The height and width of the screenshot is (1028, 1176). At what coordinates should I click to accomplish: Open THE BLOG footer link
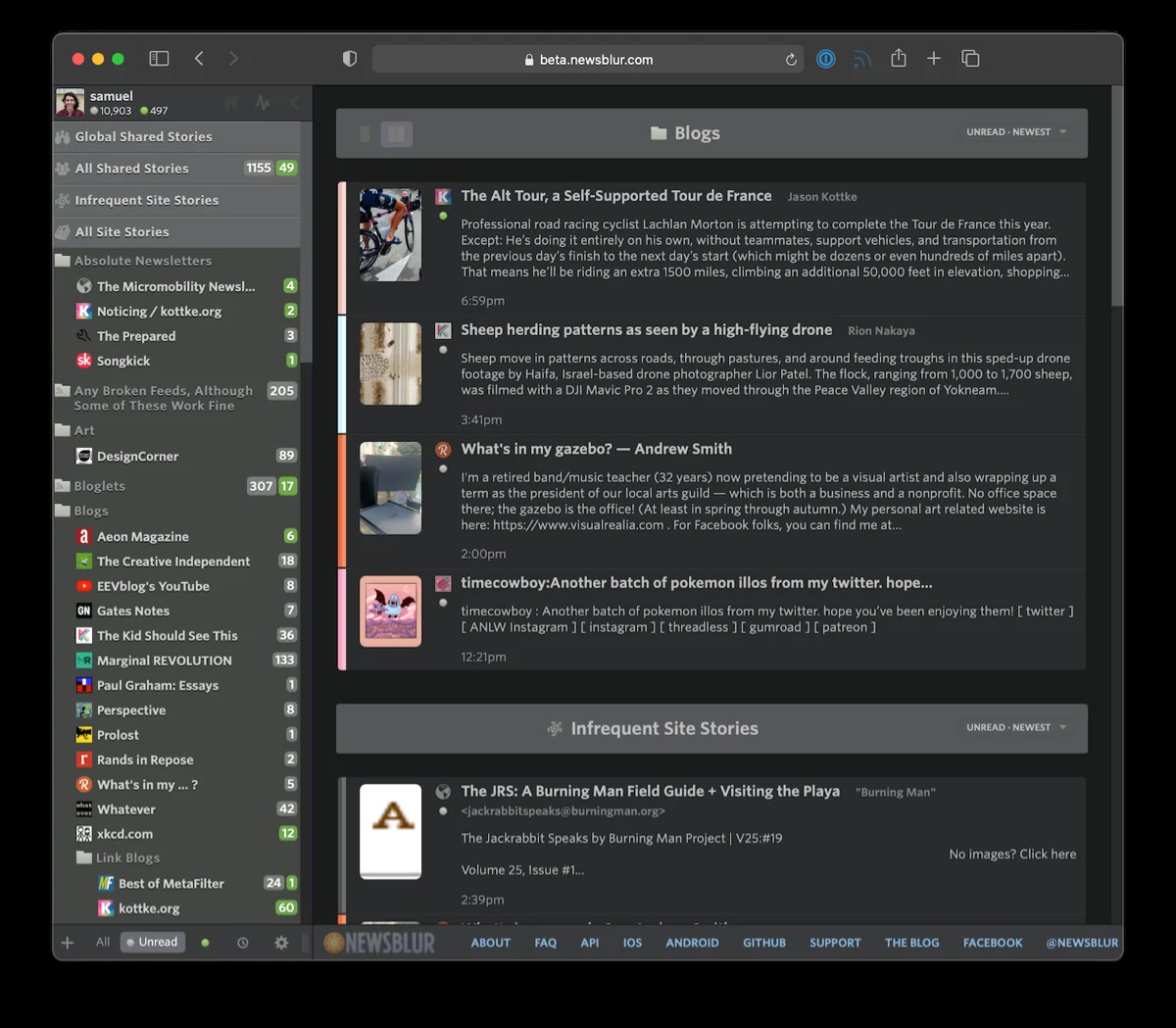point(911,943)
